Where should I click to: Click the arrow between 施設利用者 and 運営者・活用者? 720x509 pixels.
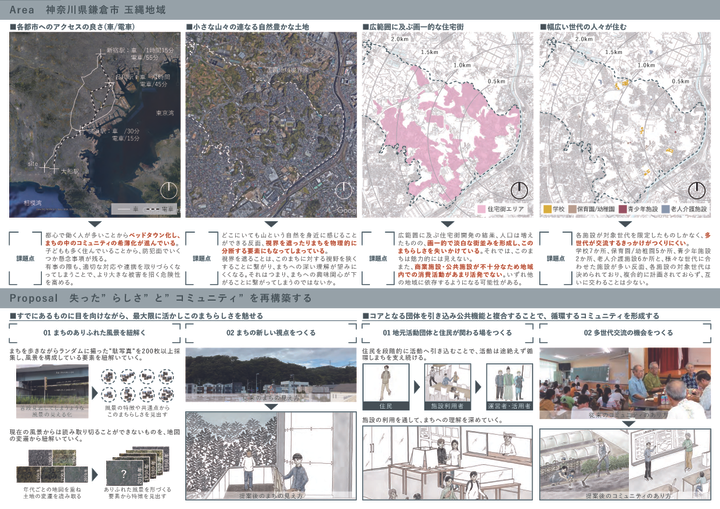[x=478, y=387]
